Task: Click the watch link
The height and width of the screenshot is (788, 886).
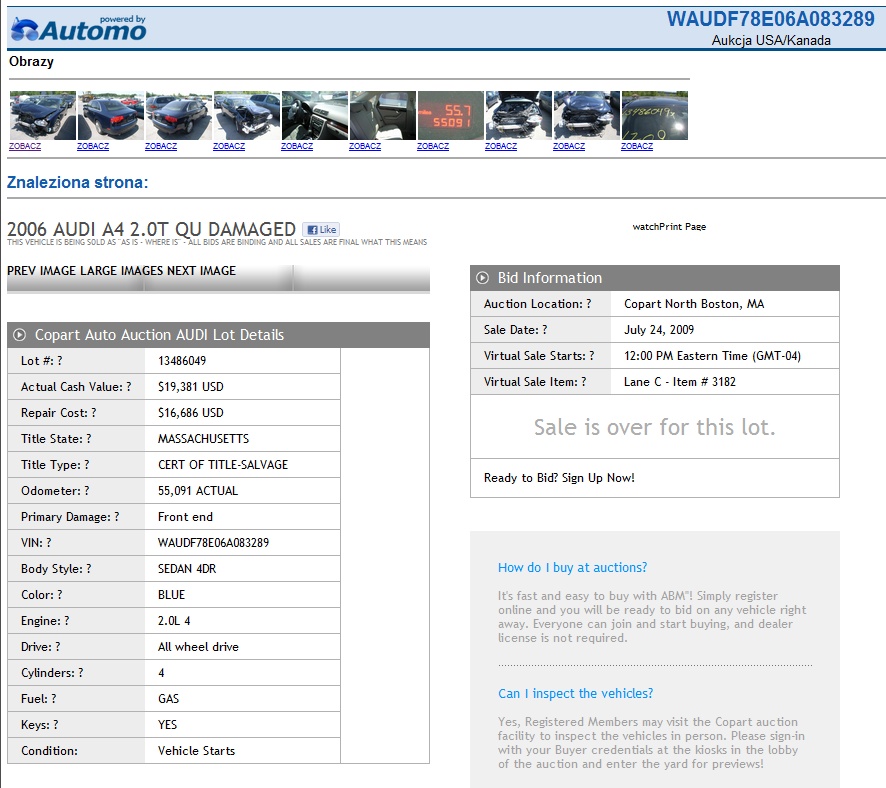Action: click(x=645, y=227)
